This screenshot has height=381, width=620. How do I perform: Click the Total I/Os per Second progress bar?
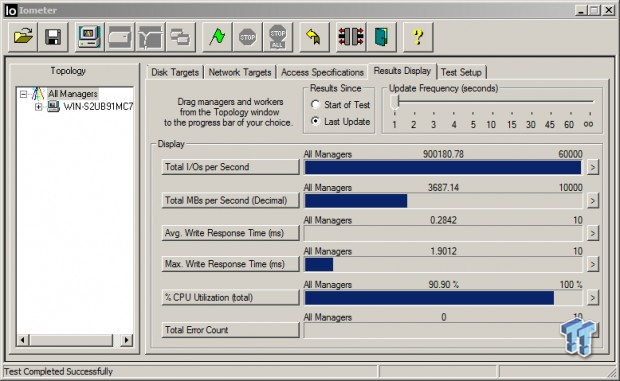point(443,167)
